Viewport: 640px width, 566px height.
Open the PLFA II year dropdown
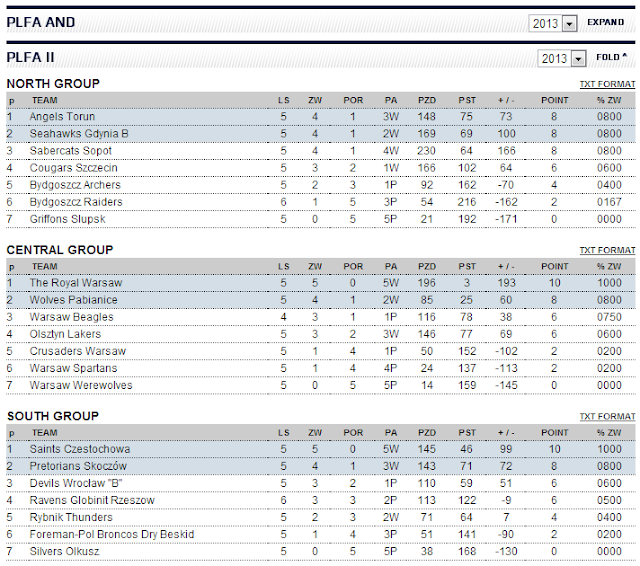(x=578, y=59)
